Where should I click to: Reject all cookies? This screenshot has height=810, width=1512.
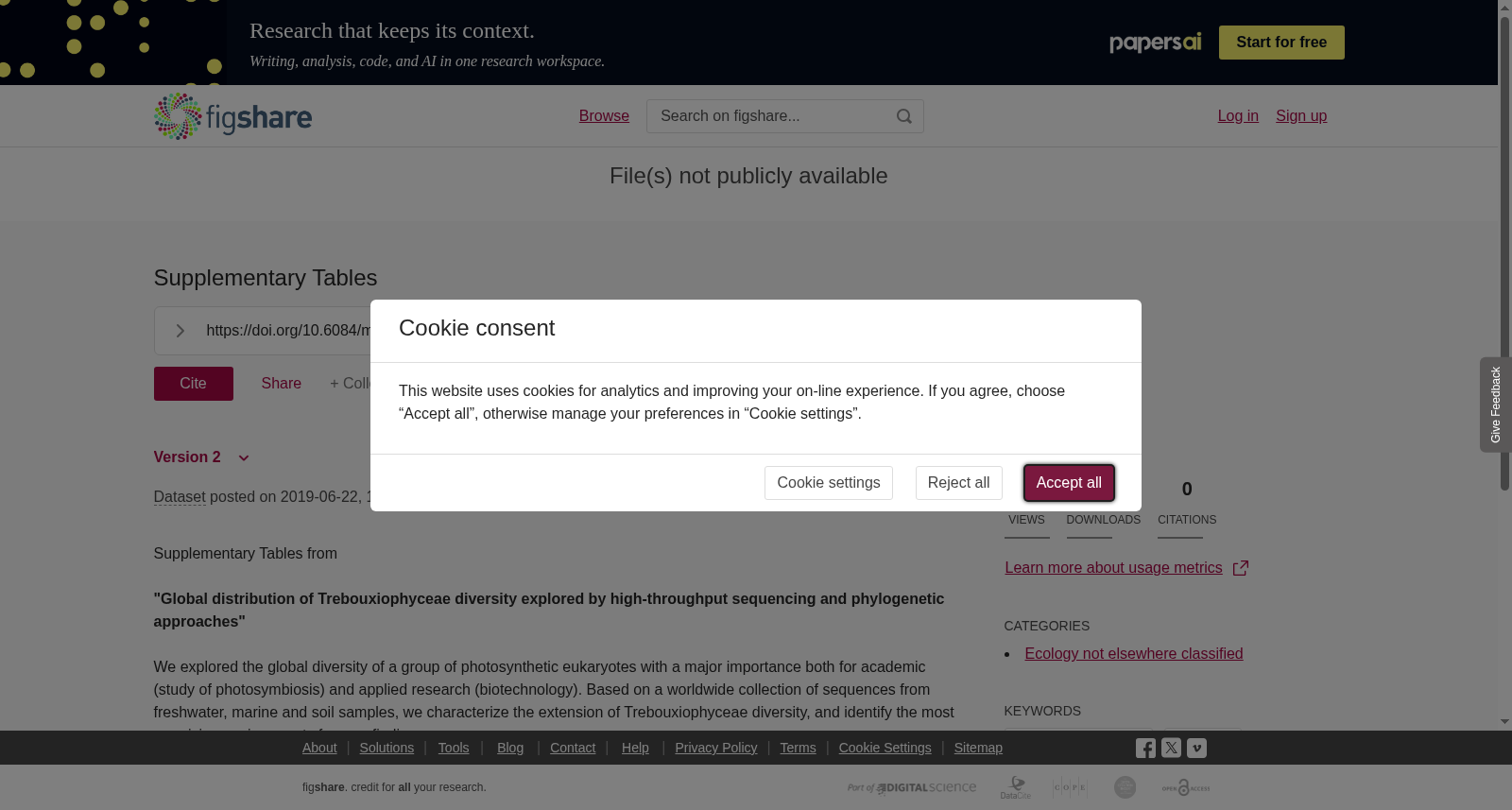pyautogui.click(x=958, y=483)
